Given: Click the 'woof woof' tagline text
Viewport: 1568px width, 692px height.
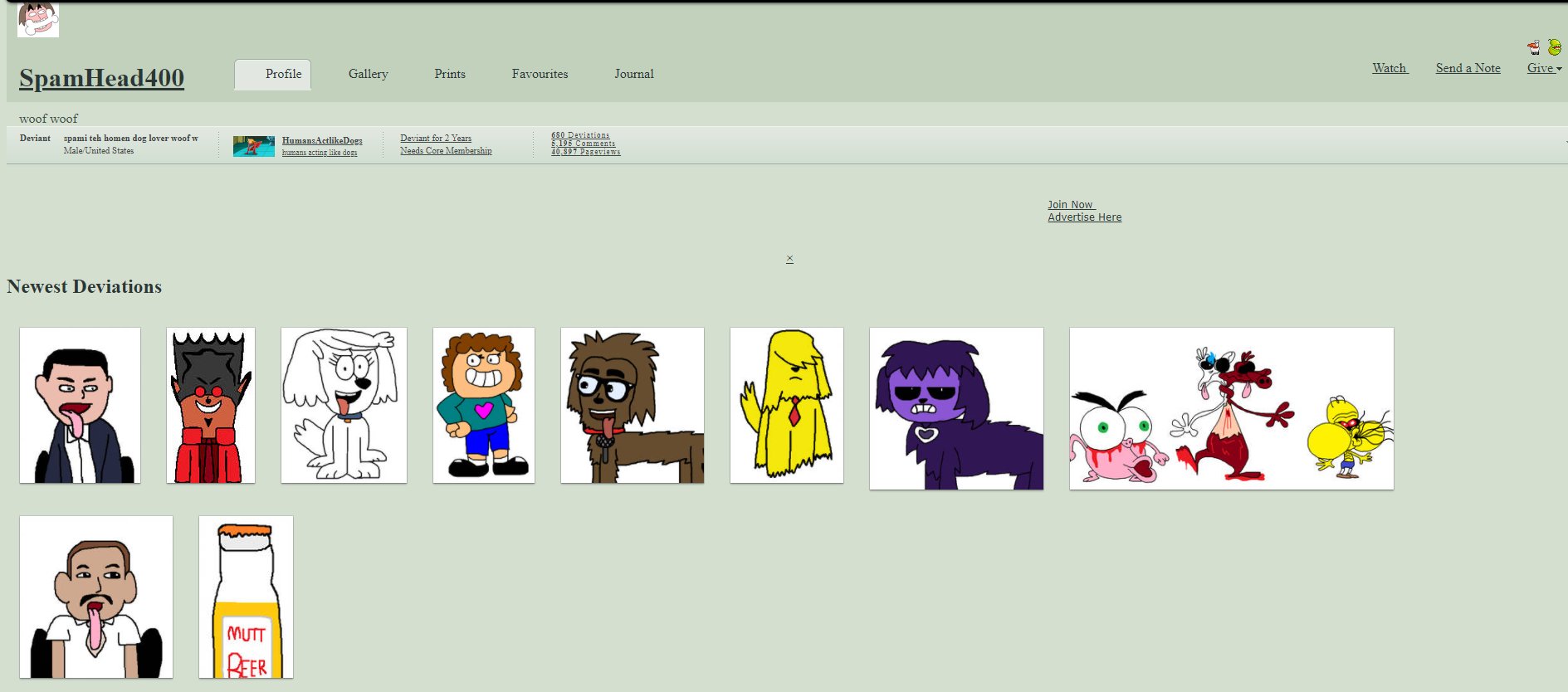Looking at the screenshot, I should tap(48, 119).
